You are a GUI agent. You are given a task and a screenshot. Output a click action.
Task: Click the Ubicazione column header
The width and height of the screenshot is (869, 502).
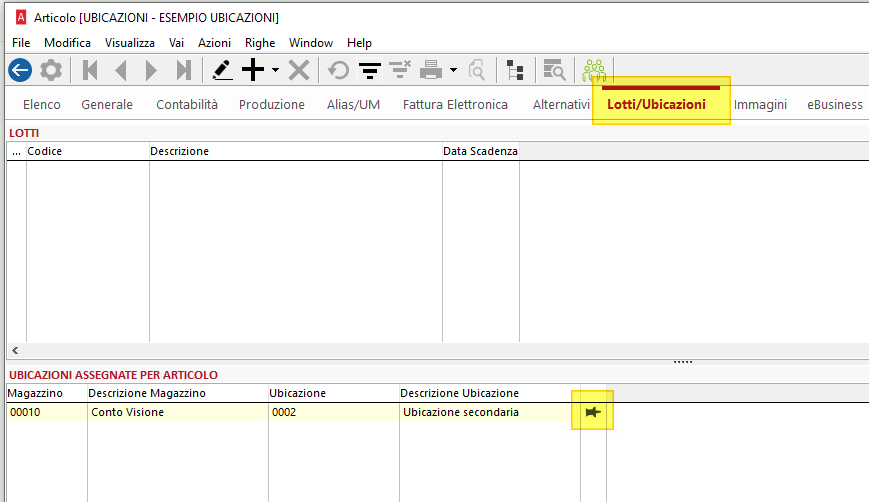tap(334, 393)
